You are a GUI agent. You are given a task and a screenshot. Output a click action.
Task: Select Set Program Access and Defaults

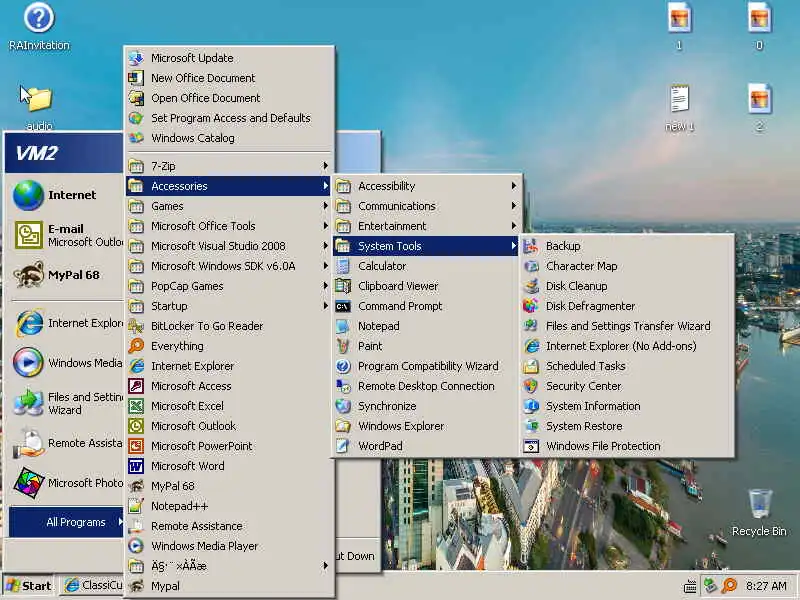pos(229,118)
